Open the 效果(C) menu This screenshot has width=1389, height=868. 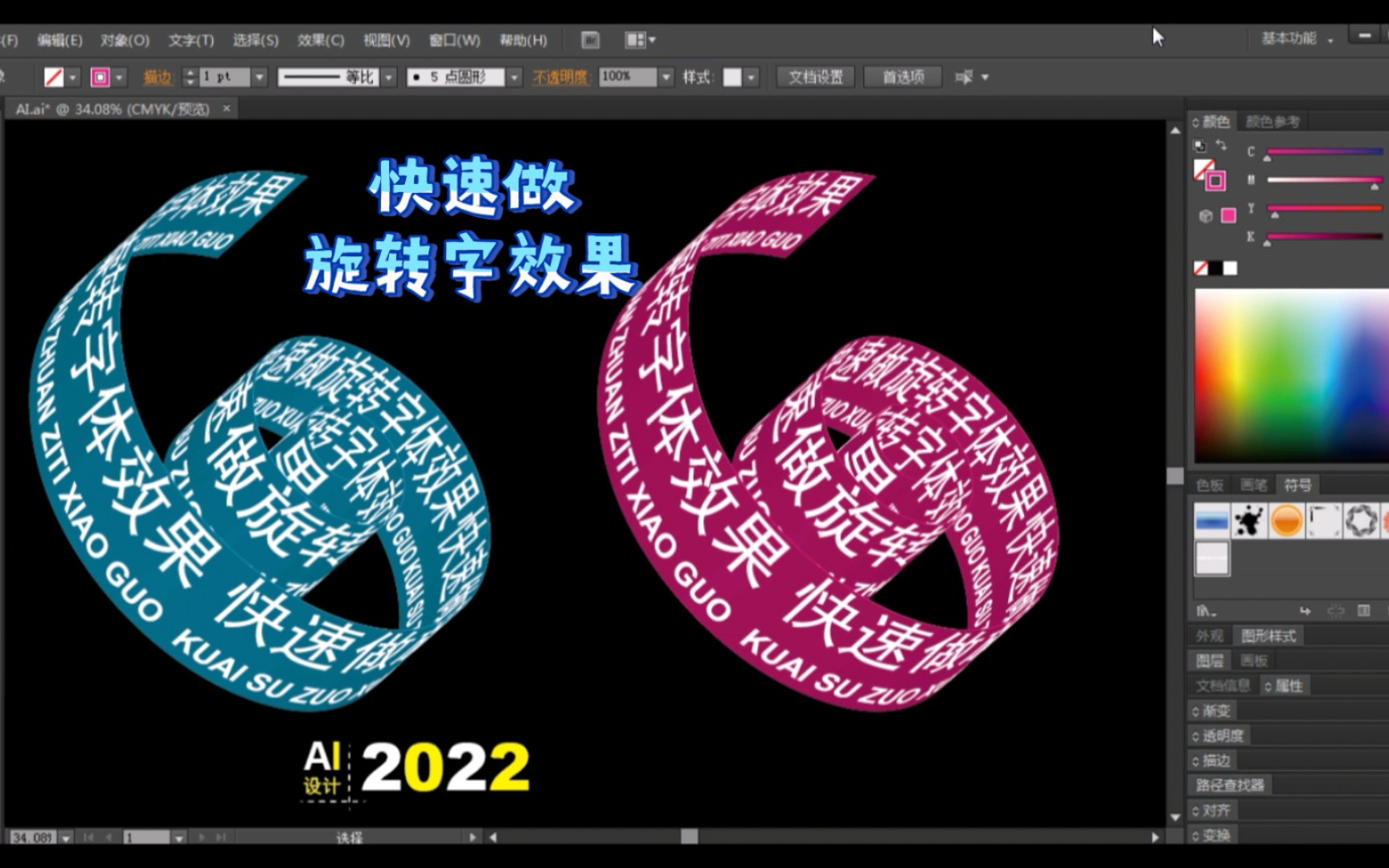[319, 40]
